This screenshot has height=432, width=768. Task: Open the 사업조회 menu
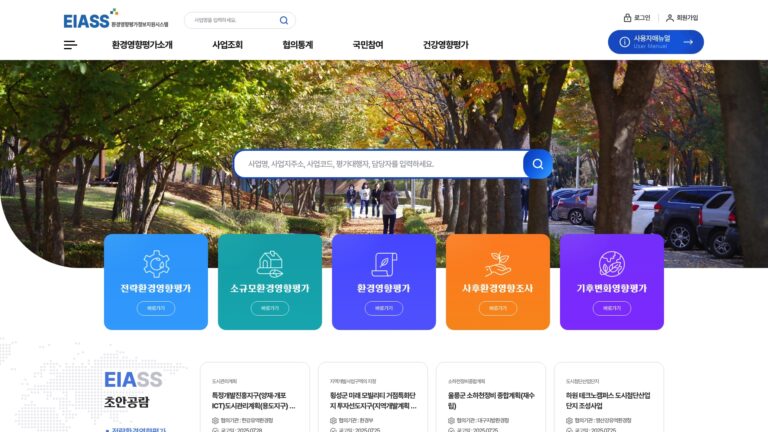click(227, 45)
